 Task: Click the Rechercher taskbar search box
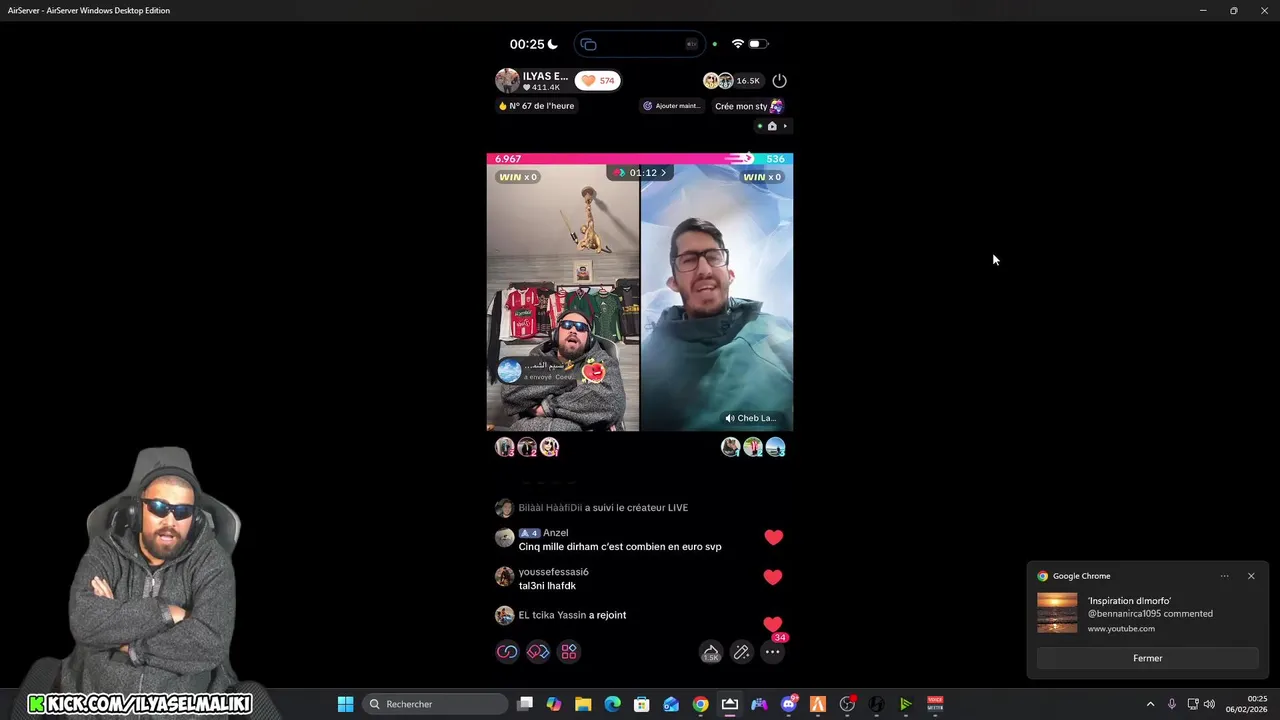pyautogui.click(x=435, y=704)
